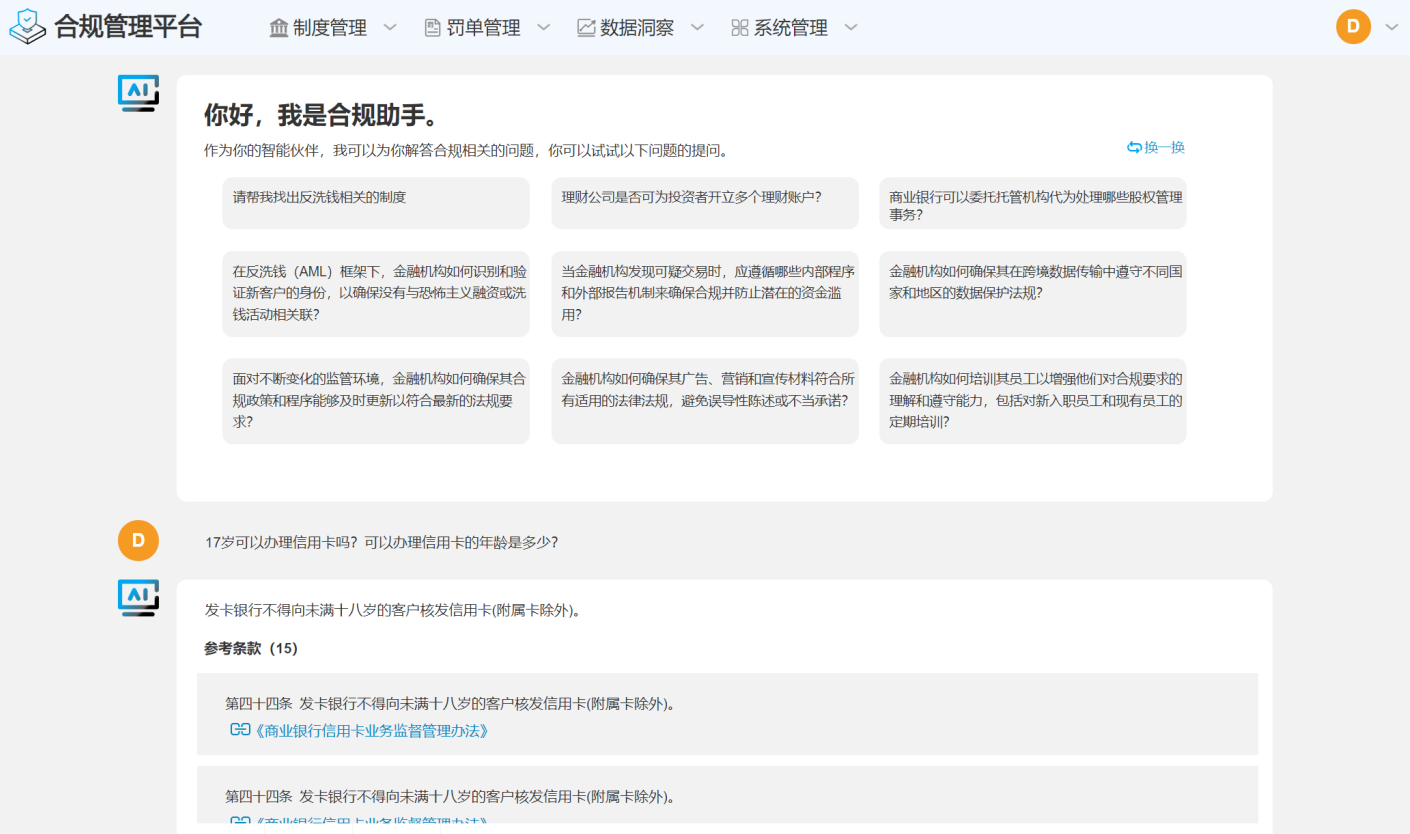The height and width of the screenshot is (834, 1410).
Task: Open the first 《商业银行信用卡业务监督管理办法》 link
Action: [374, 731]
